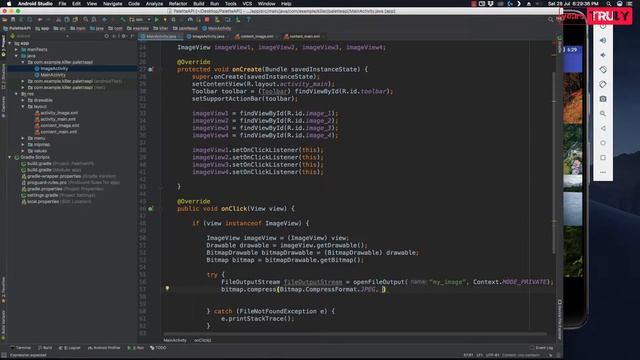This screenshot has height=360, width=640.
Task: Open run configuration dropdown 'app'
Action: [x=141, y=20]
